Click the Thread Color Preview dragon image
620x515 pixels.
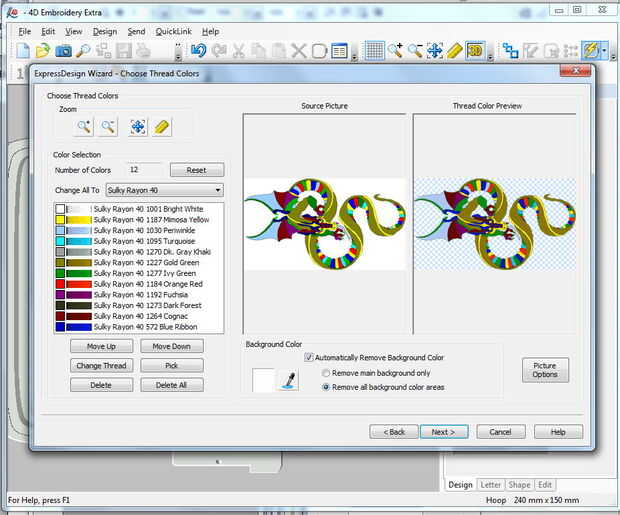click(x=495, y=224)
